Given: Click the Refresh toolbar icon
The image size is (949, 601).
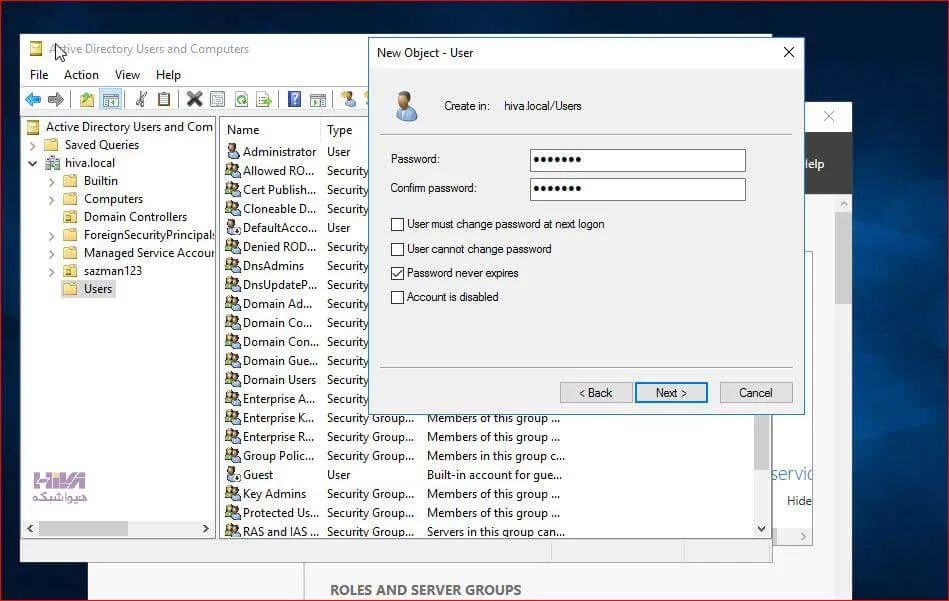Looking at the screenshot, I should [x=241, y=99].
